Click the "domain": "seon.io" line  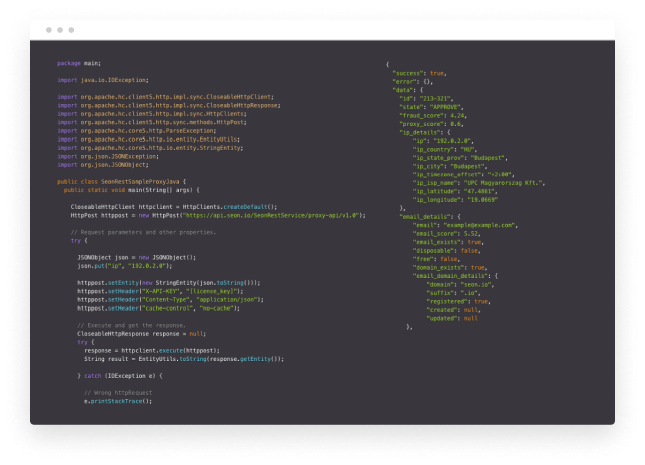(x=460, y=284)
